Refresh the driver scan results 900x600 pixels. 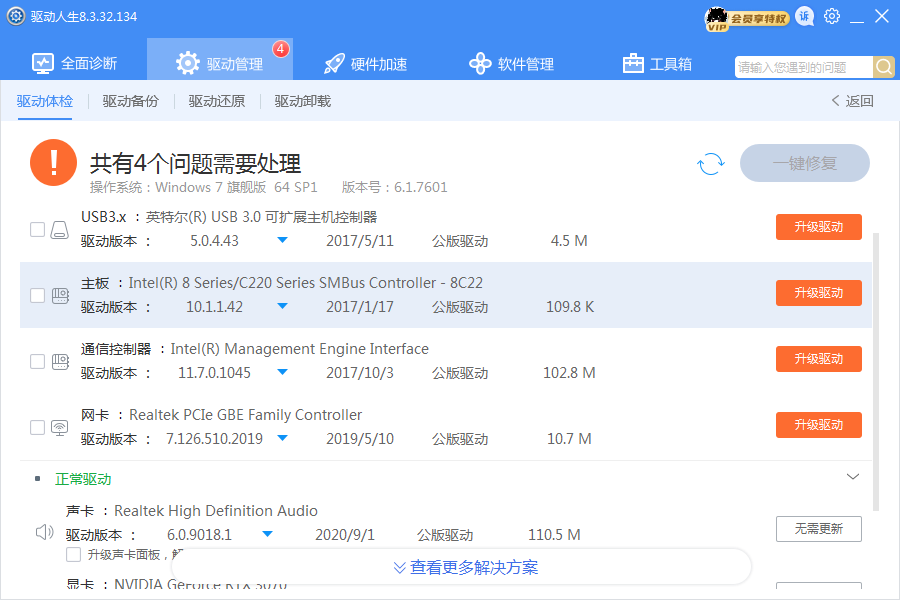pos(711,164)
